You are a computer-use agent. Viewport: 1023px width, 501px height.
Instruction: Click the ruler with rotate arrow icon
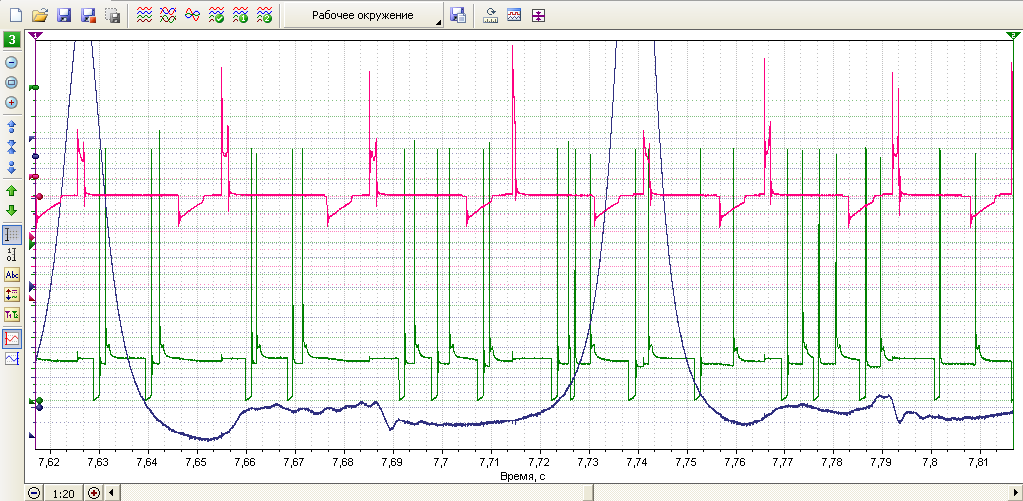click(x=491, y=16)
